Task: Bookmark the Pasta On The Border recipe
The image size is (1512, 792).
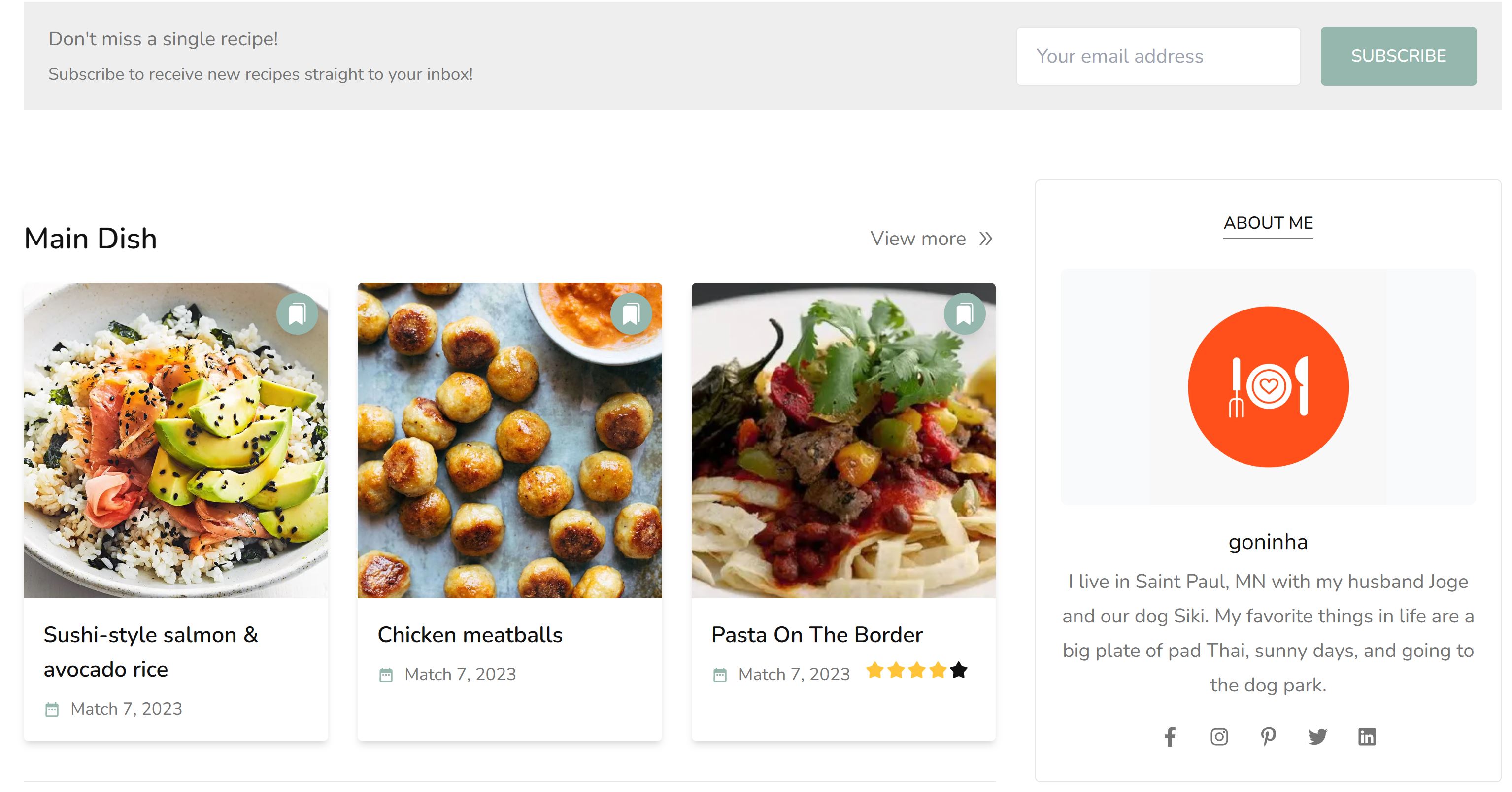Action: [x=966, y=314]
